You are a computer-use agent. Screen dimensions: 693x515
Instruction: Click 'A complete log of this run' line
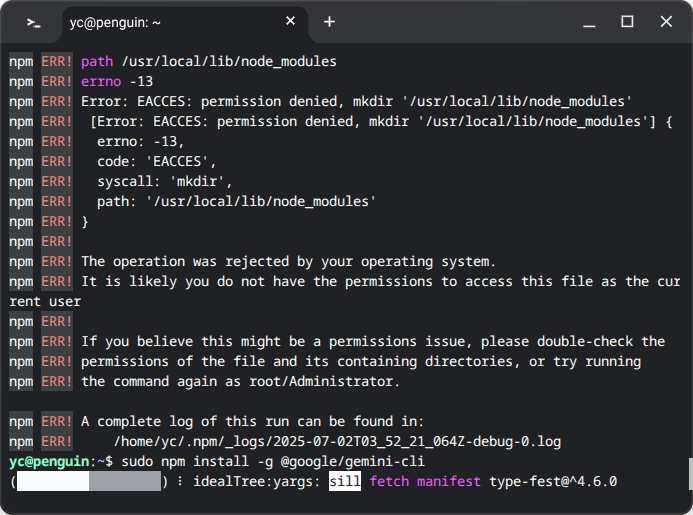tap(252, 421)
